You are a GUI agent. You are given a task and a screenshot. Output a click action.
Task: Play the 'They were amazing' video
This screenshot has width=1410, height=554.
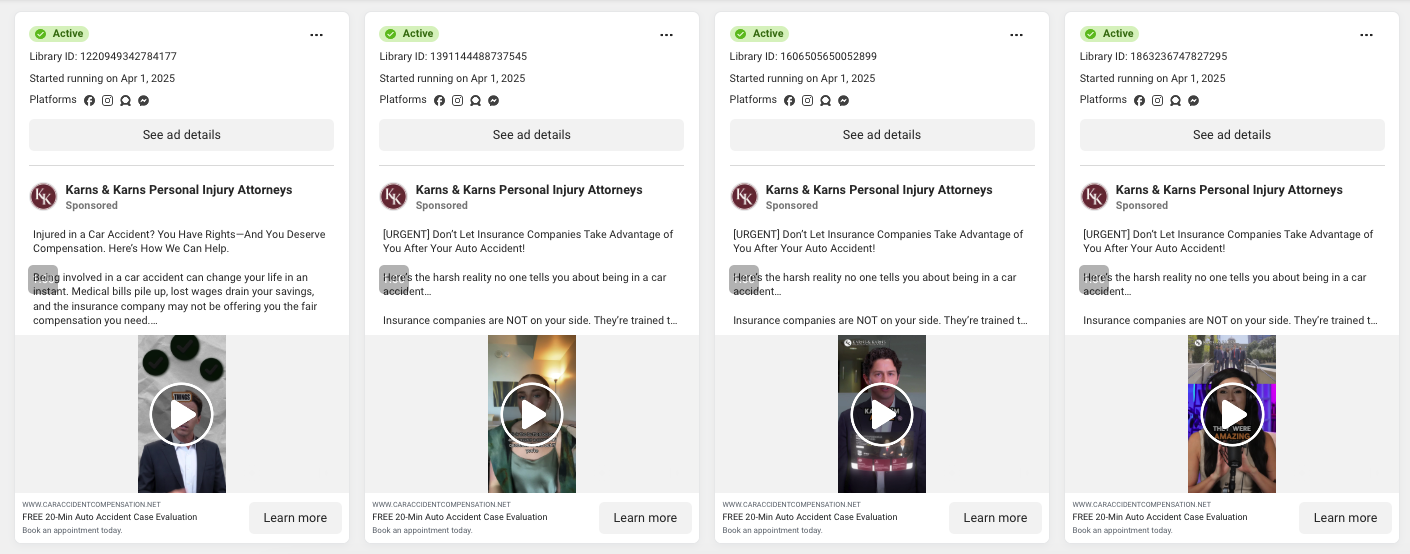point(1232,414)
